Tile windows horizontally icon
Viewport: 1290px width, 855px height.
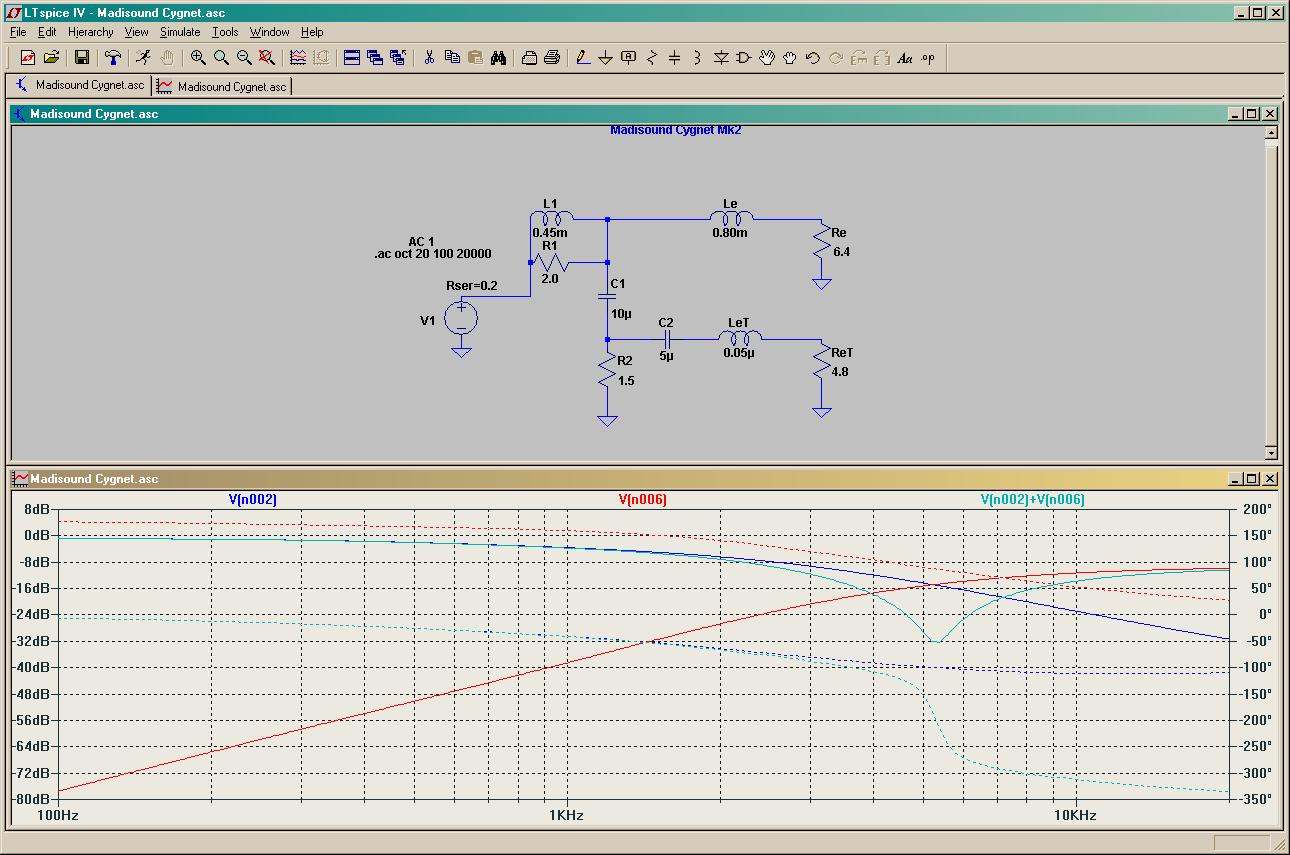point(352,58)
